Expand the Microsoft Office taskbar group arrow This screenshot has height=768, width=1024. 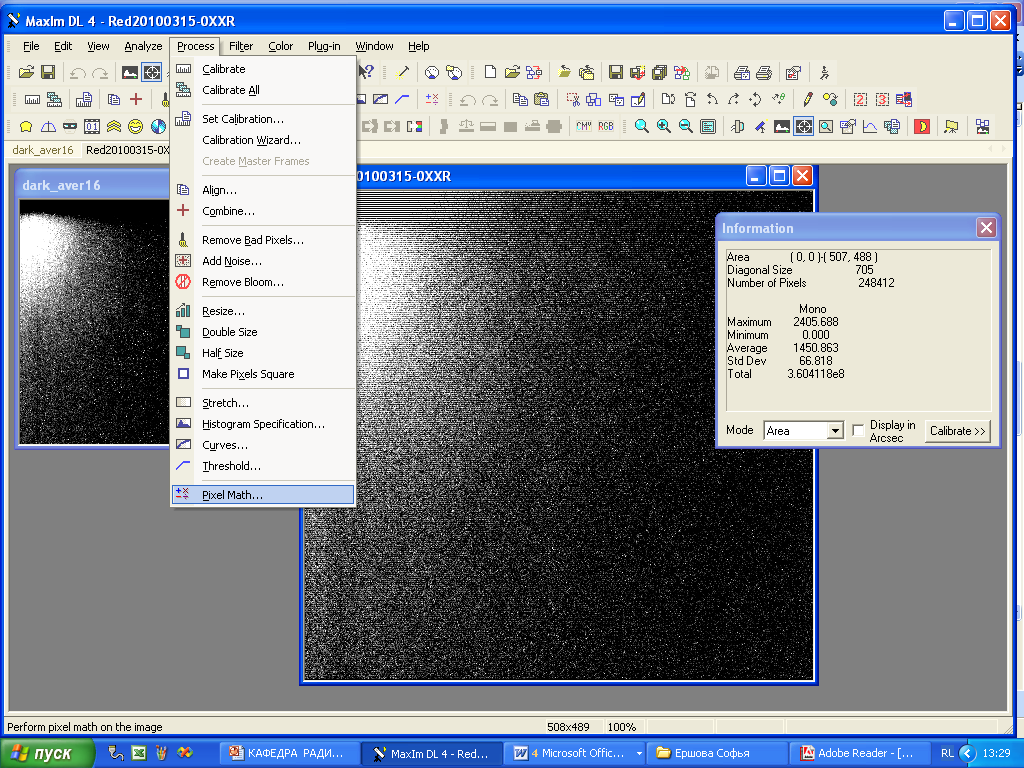(x=639, y=753)
